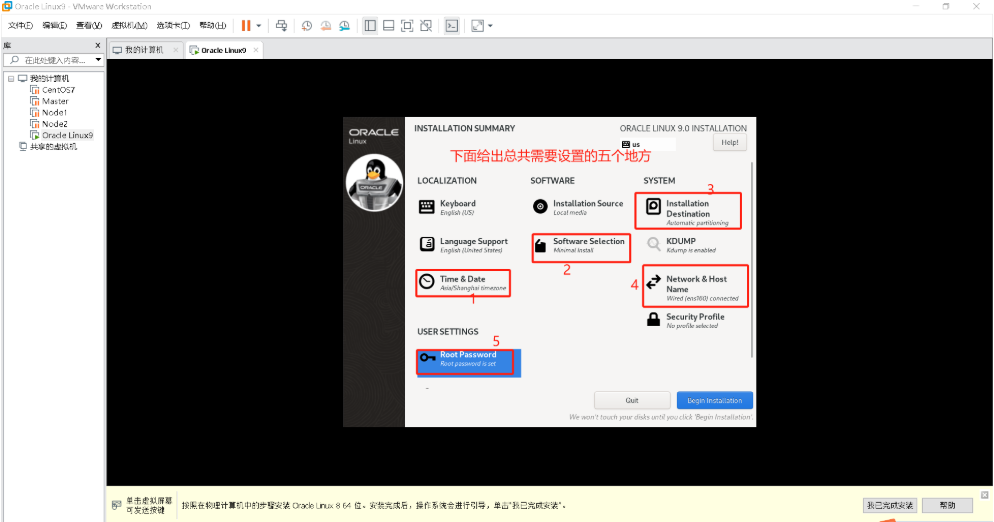
Task: Open the stretch display dropdown arrow
Action: [x=490, y=26]
